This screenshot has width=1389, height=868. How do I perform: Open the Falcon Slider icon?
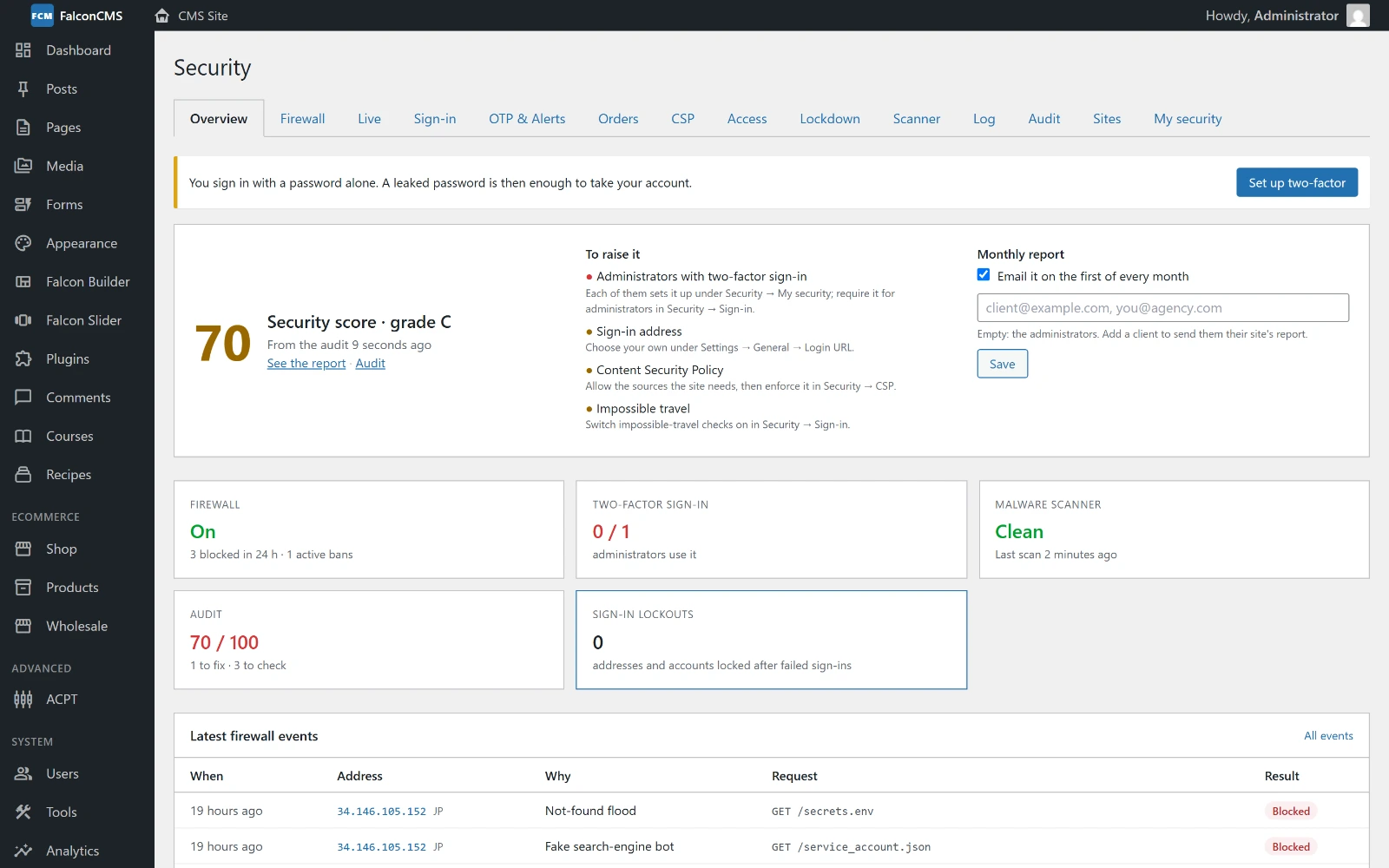[23, 320]
